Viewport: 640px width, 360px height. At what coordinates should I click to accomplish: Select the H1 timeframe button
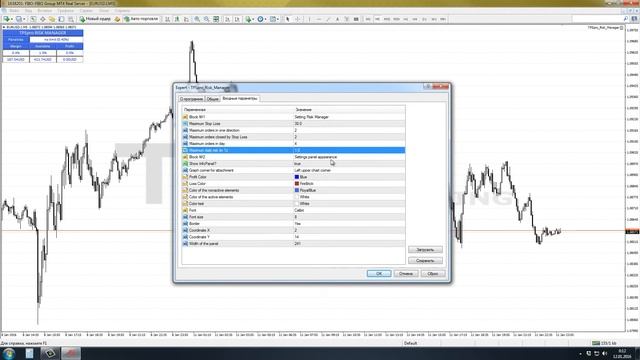click(406, 19)
